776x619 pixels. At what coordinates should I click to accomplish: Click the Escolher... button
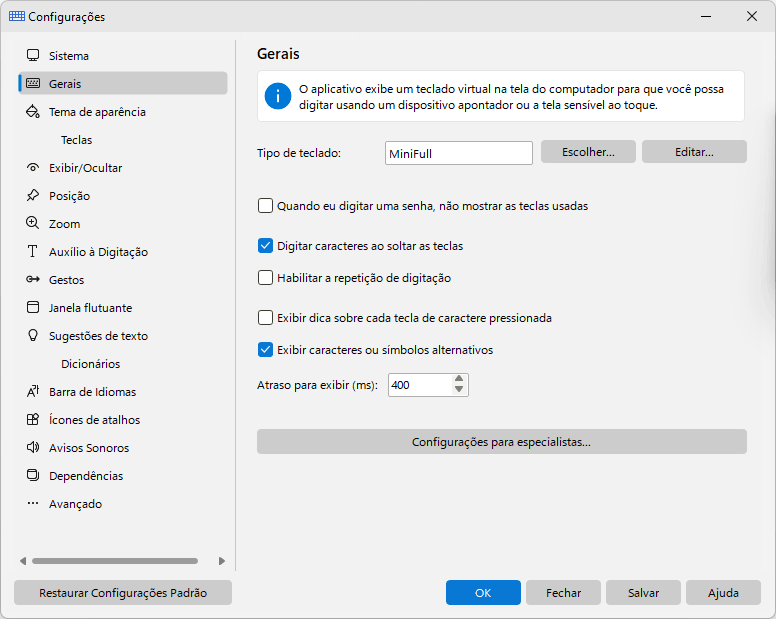click(588, 152)
